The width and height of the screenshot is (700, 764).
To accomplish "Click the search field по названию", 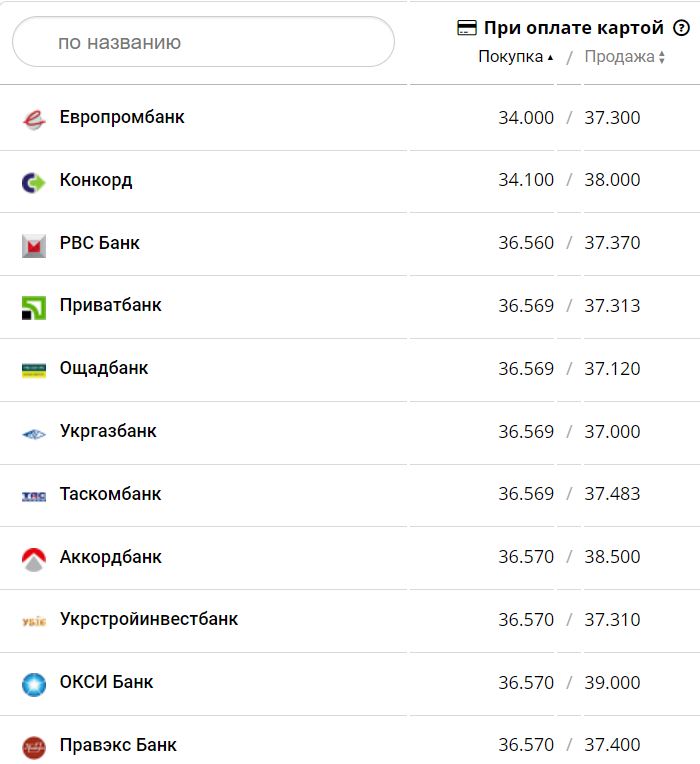I will (x=203, y=42).
